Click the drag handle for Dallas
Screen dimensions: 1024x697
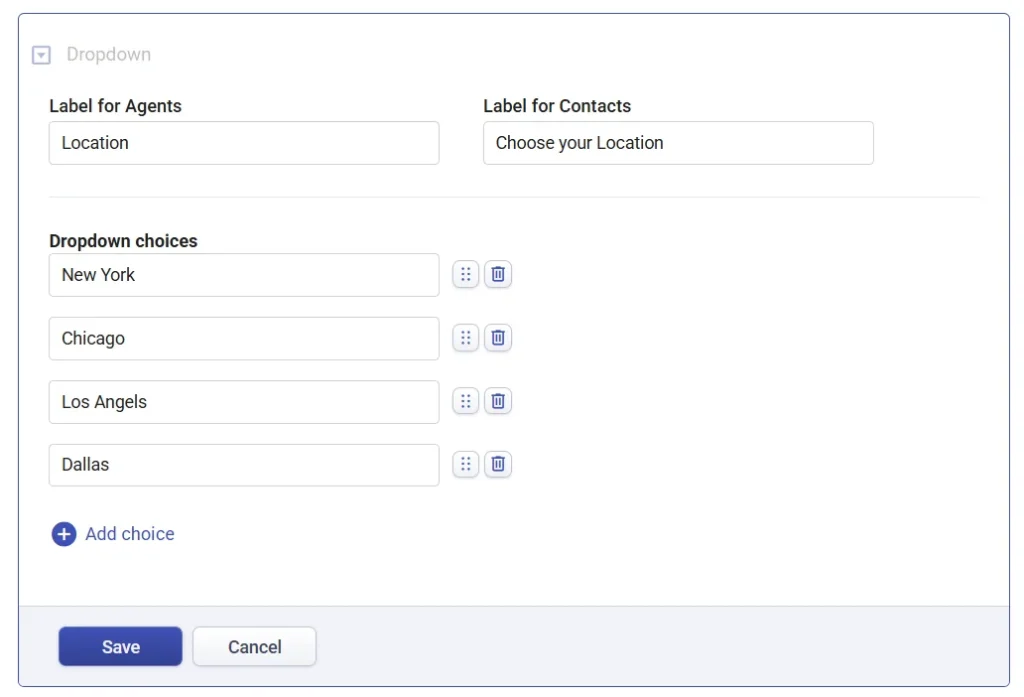pyautogui.click(x=466, y=464)
